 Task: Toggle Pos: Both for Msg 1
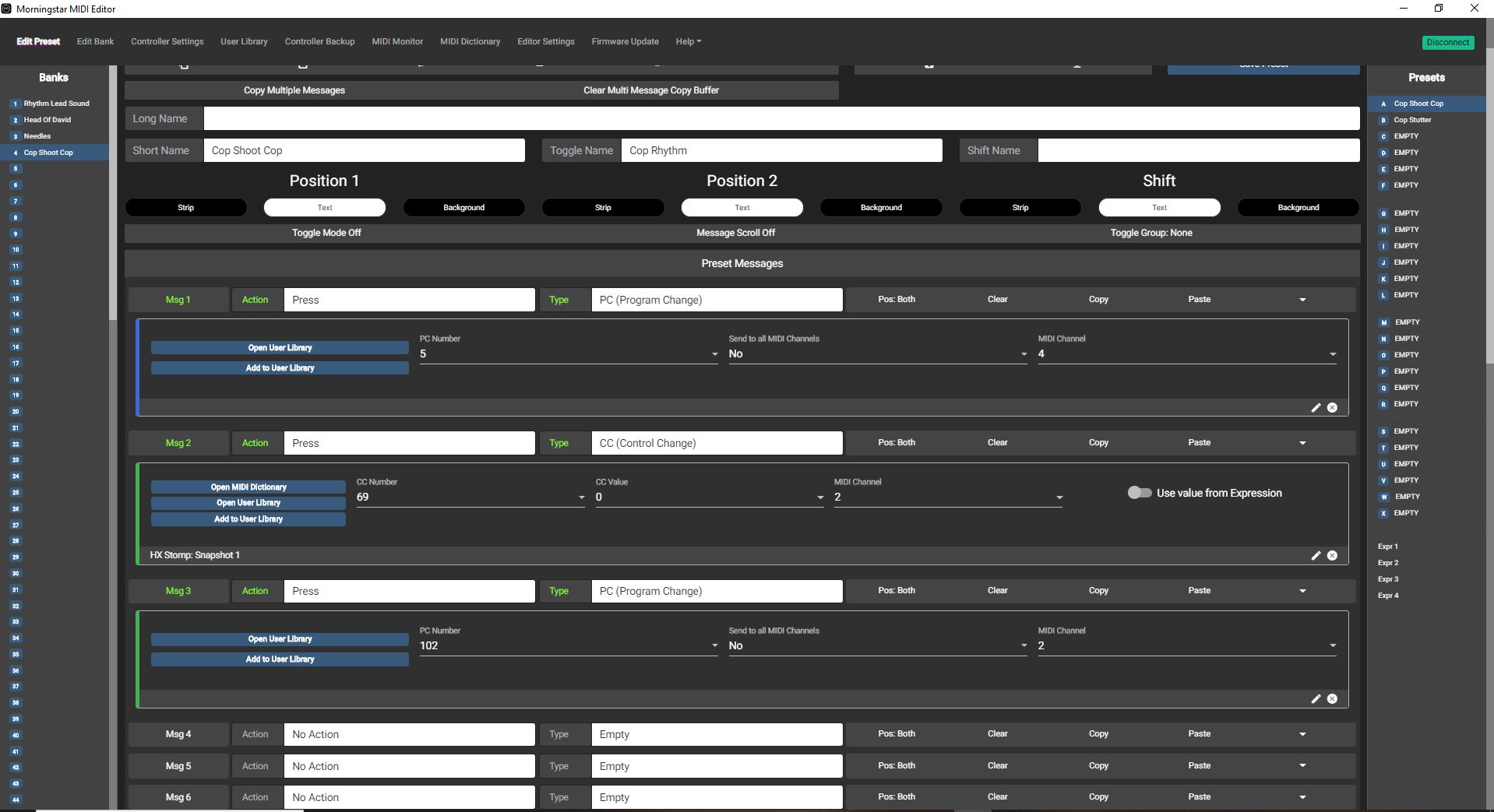(x=897, y=299)
